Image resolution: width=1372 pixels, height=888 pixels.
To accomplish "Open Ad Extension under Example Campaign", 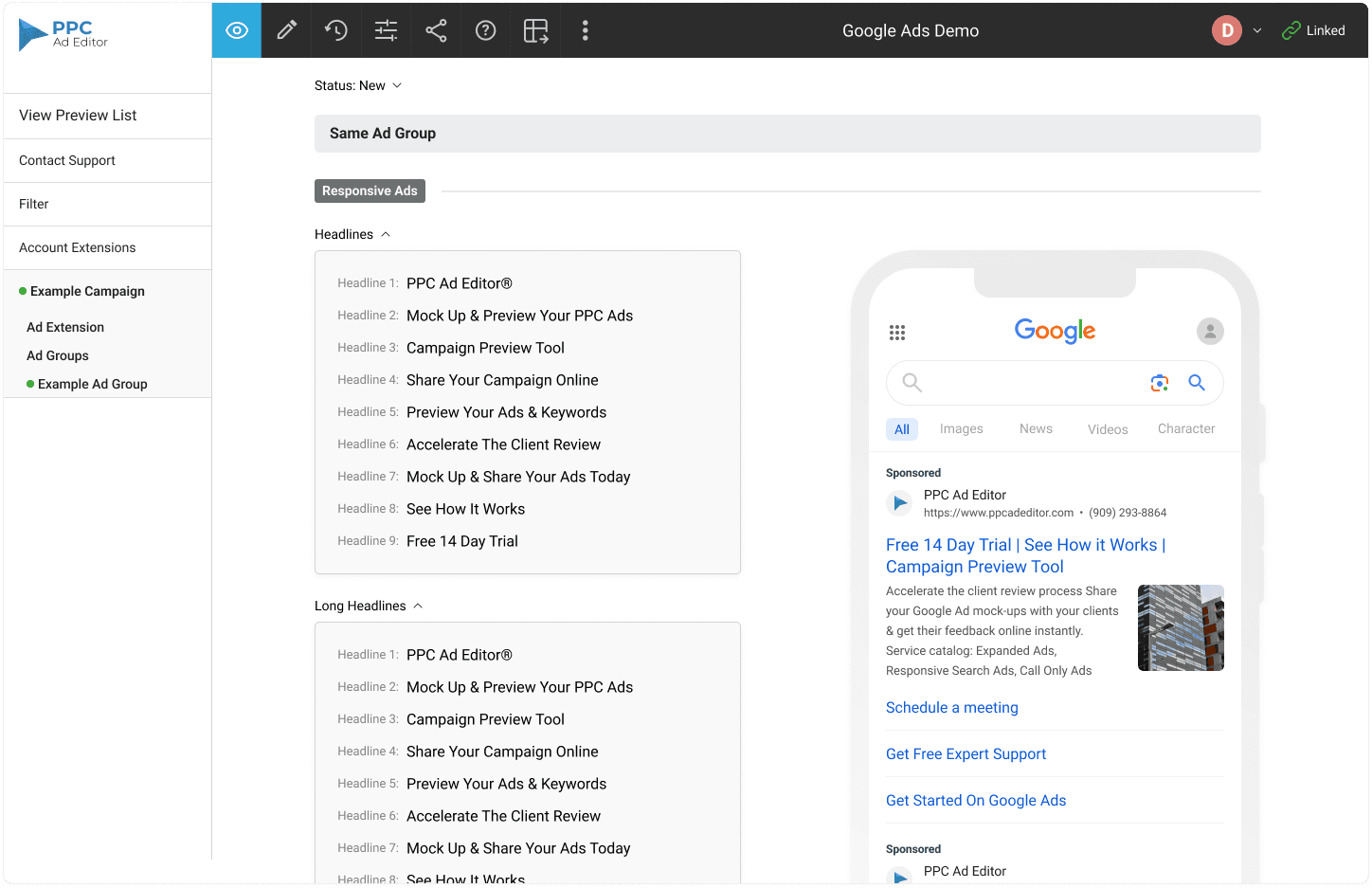I will tap(65, 327).
